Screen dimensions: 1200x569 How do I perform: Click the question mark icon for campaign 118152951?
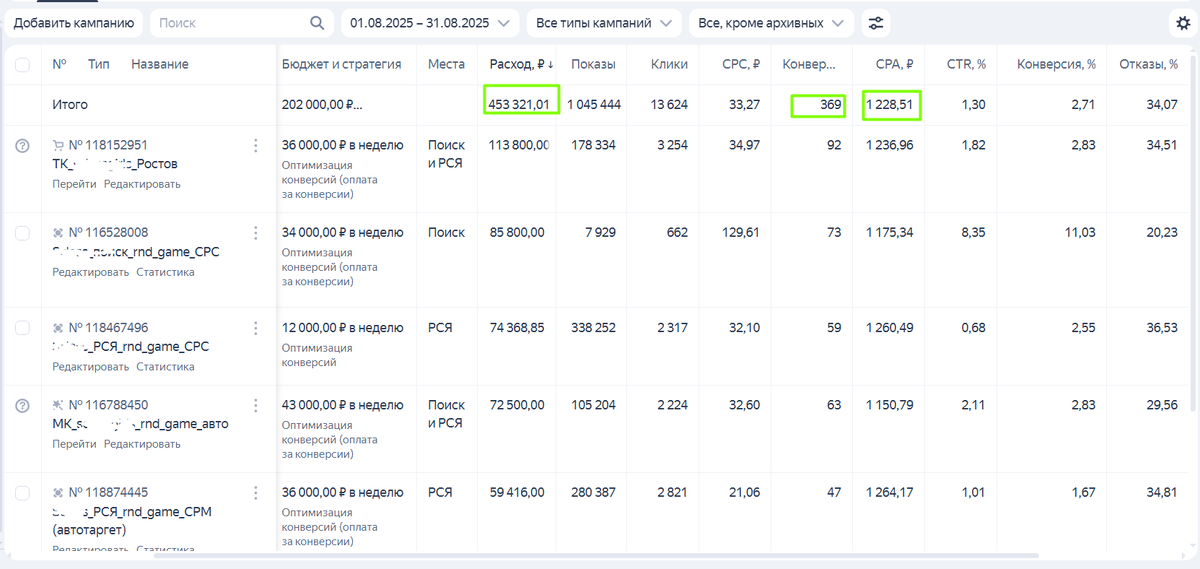[22, 145]
